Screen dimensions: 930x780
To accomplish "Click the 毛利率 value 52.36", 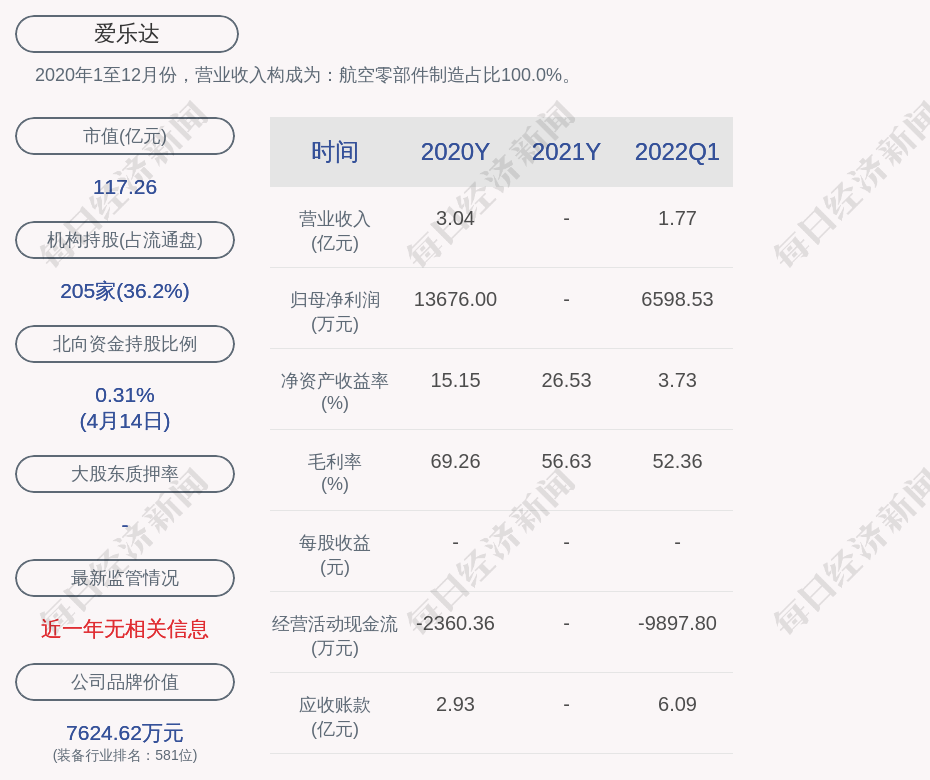I will tap(677, 461).
